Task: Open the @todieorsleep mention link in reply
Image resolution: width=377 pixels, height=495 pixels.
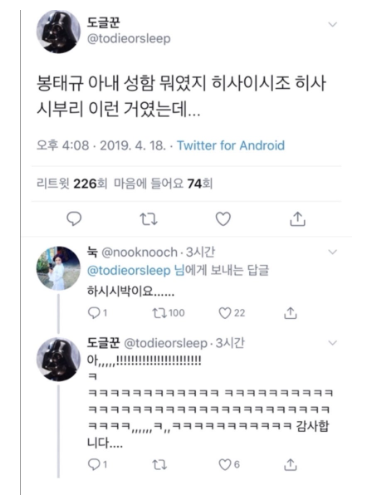Action: (x=129, y=270)
